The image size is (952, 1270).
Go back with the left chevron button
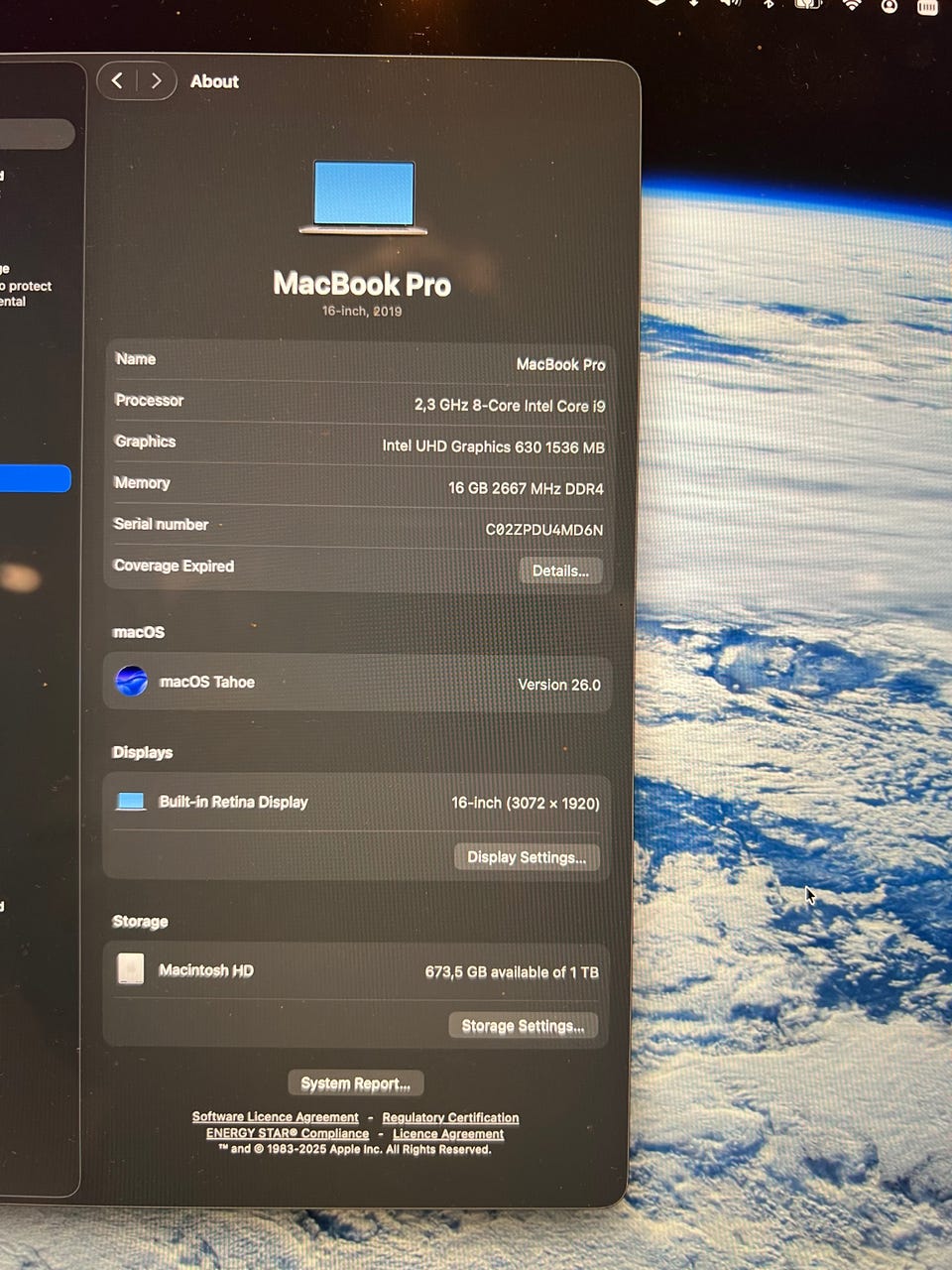pos(117,81)
